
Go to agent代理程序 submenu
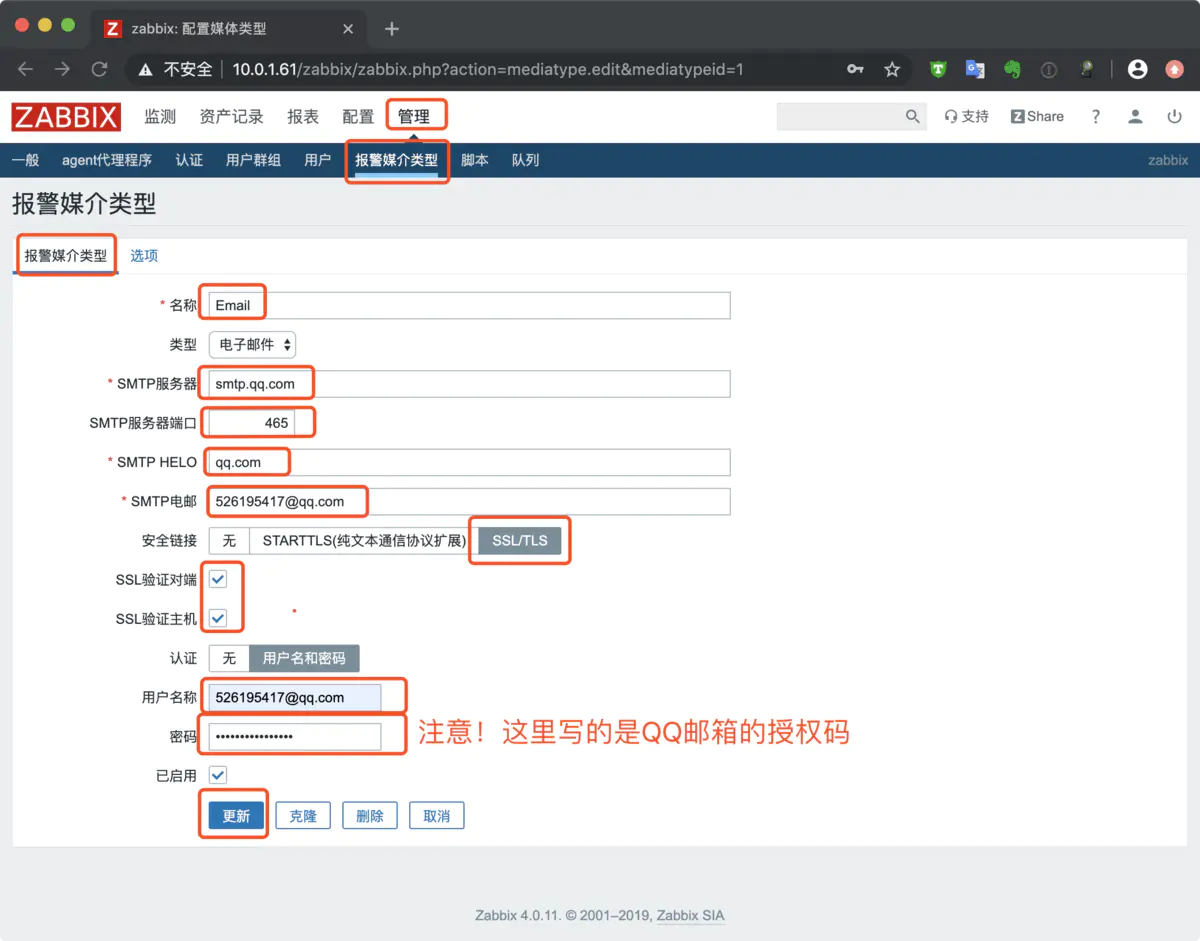pyautogui.click(x=107, y=160)
